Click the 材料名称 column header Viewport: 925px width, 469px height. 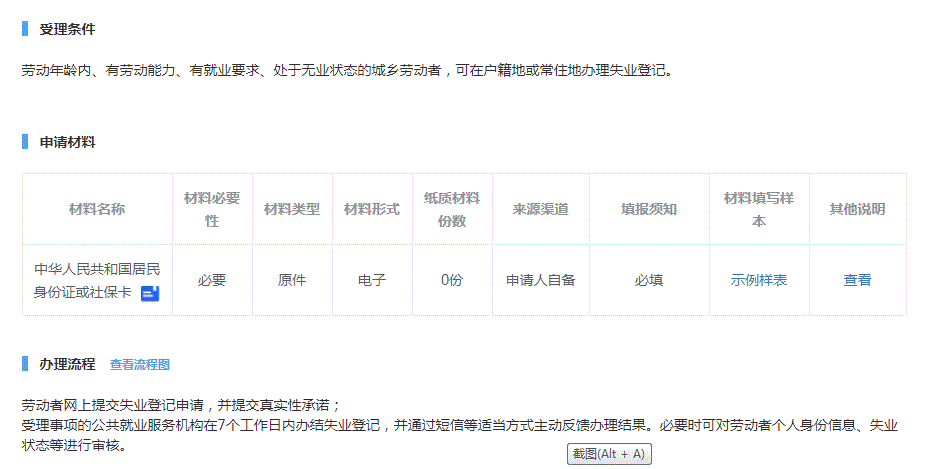pos(97,209)
